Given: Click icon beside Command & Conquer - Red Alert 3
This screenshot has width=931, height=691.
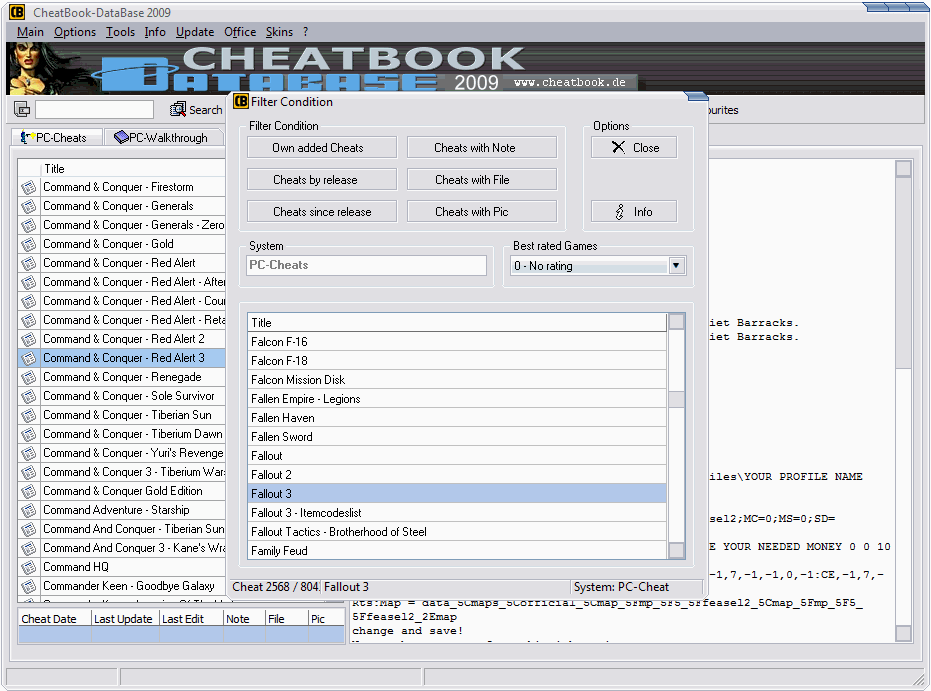Looking at the screenshot, I should tap(28, 358).
